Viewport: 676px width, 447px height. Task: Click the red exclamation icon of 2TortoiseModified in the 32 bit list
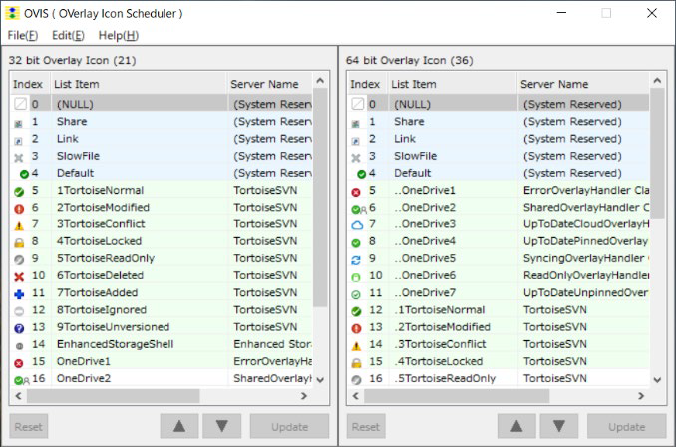coord(19,209)
